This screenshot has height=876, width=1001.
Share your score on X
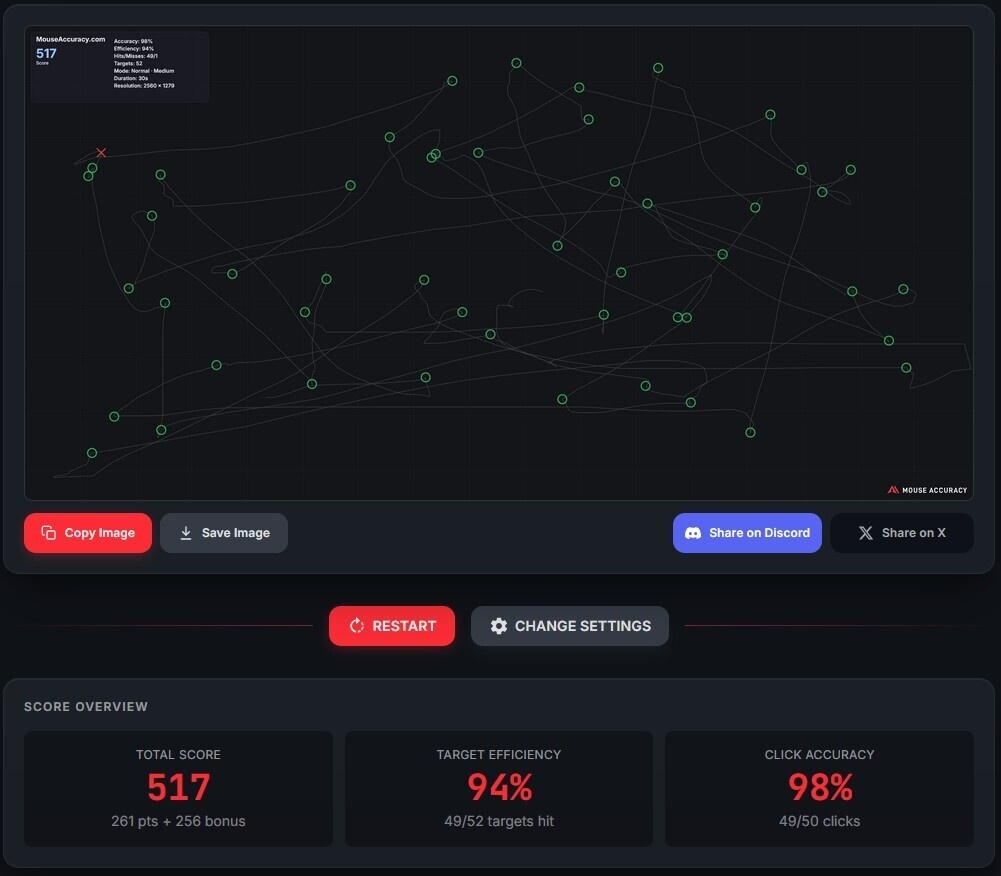(x=901, y=533)
